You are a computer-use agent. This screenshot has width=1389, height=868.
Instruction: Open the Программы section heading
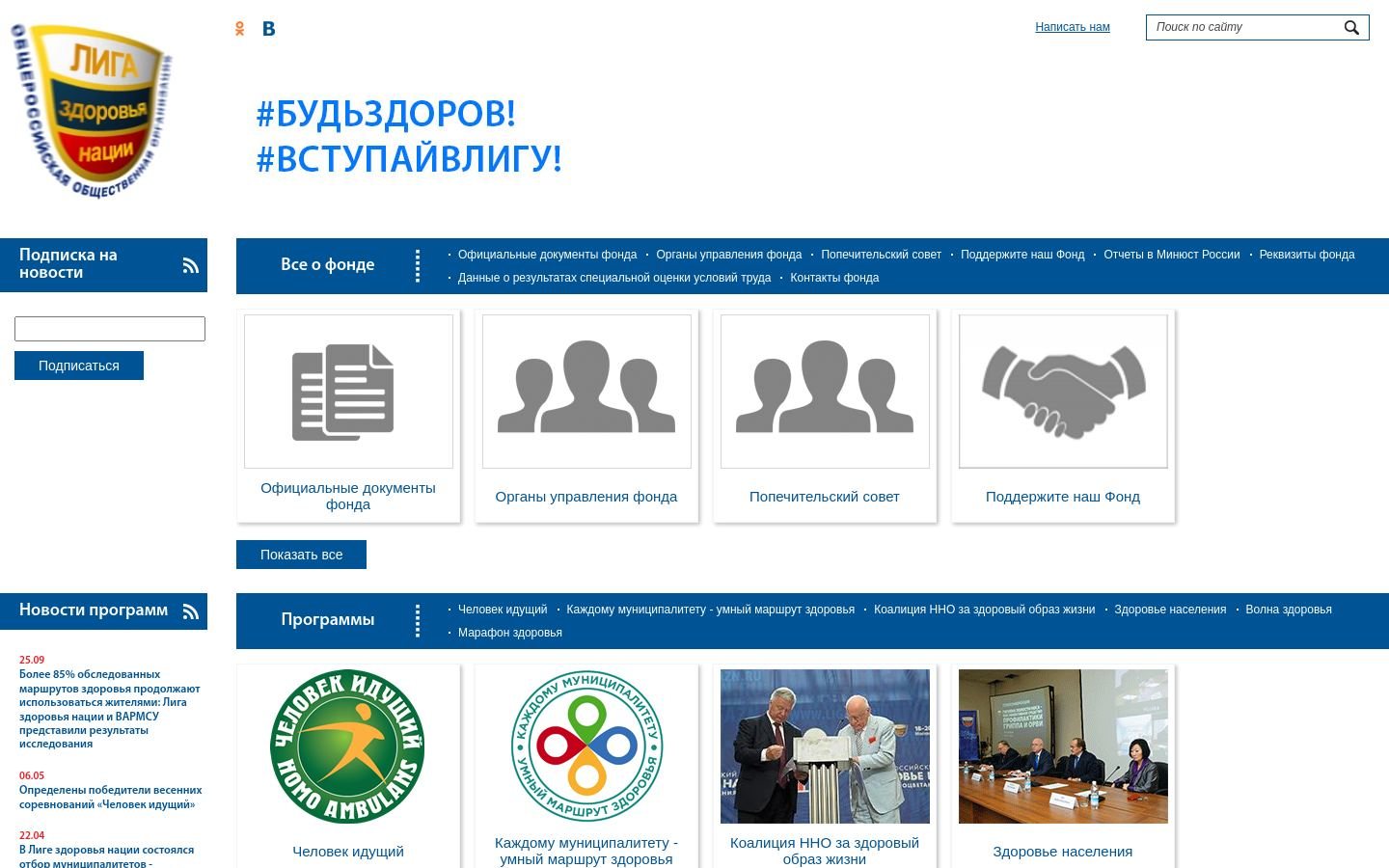327,619
